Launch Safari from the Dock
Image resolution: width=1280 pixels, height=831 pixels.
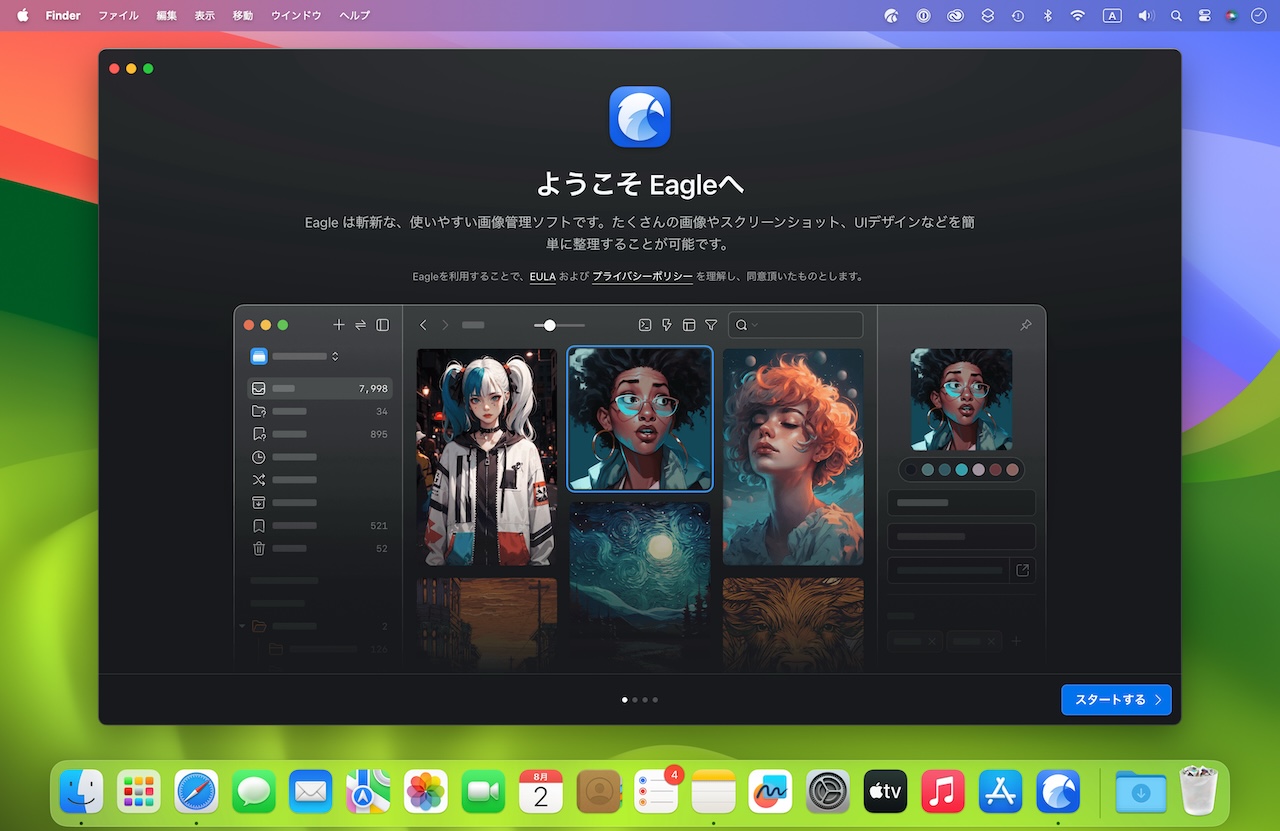click(197, 792)
